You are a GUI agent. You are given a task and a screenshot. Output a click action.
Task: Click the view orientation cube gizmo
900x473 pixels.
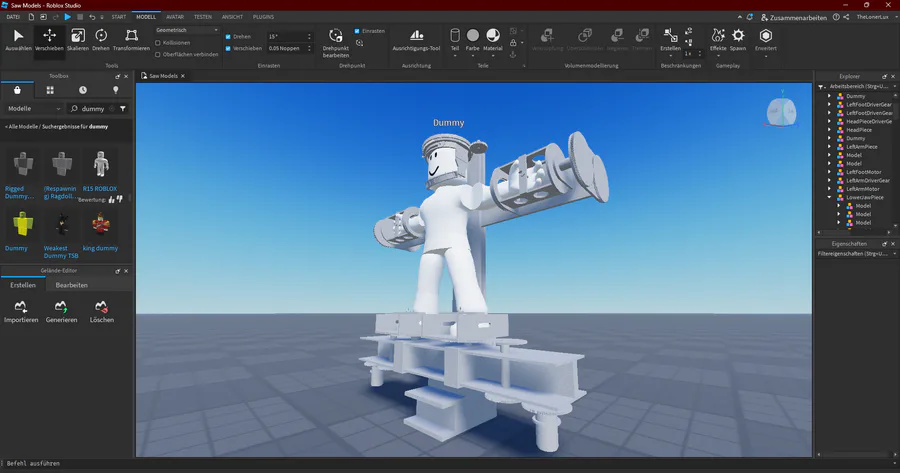click(x=781, y=111)
